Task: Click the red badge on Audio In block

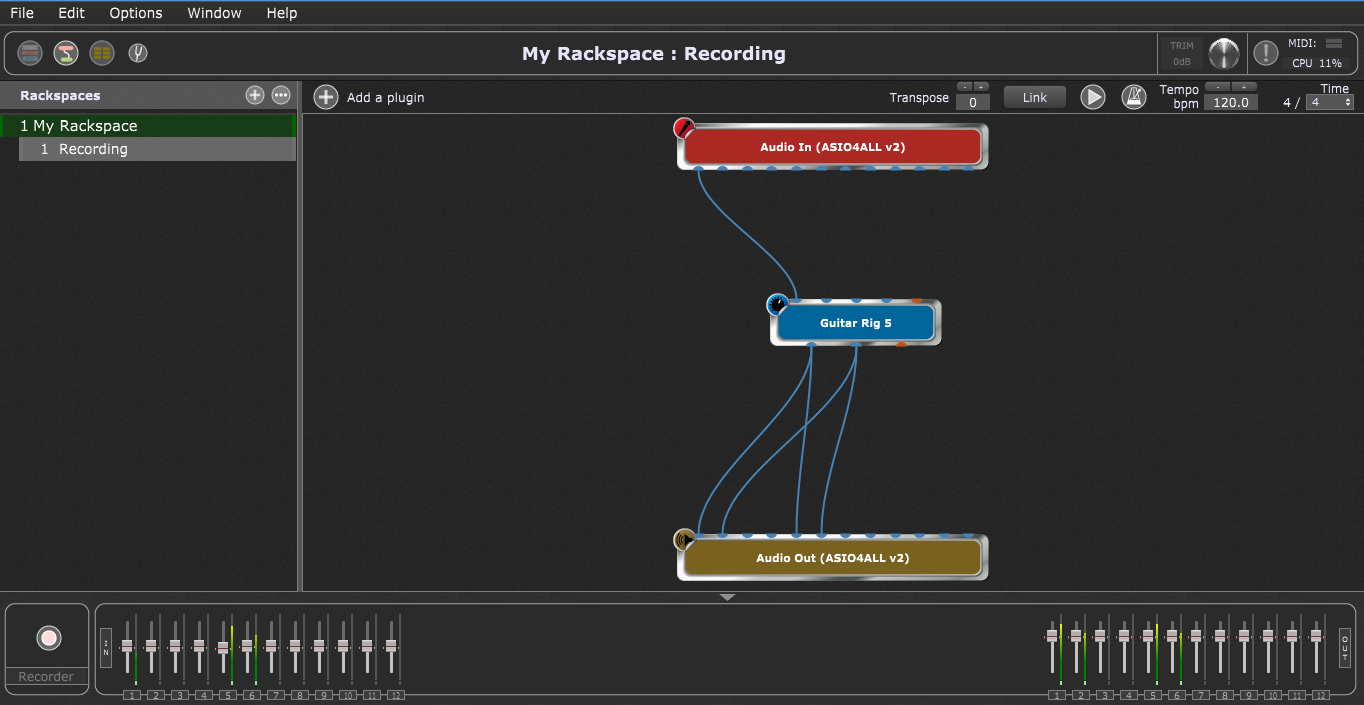Action: coord(684,128)
